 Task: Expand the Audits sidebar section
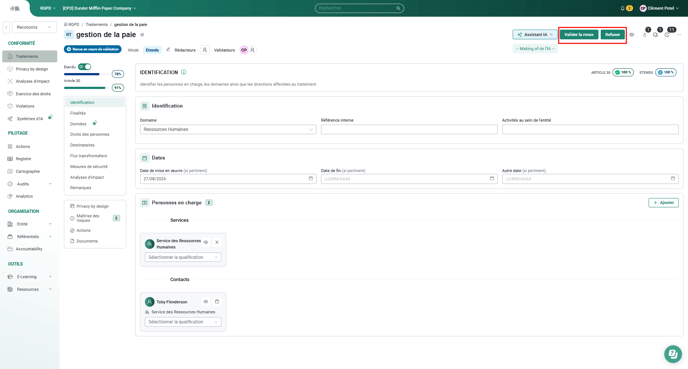[29, 184]
